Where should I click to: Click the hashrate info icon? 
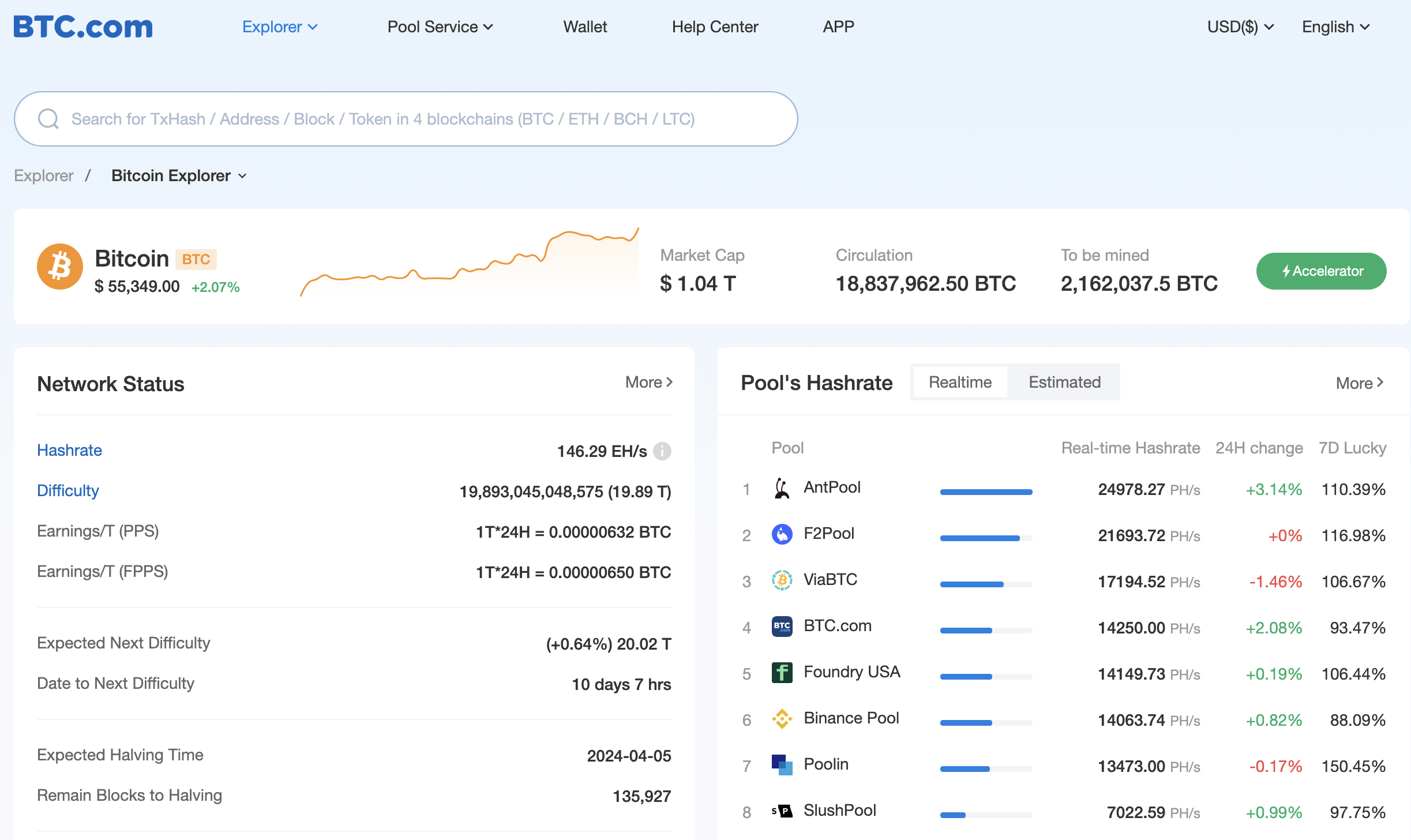662,451
